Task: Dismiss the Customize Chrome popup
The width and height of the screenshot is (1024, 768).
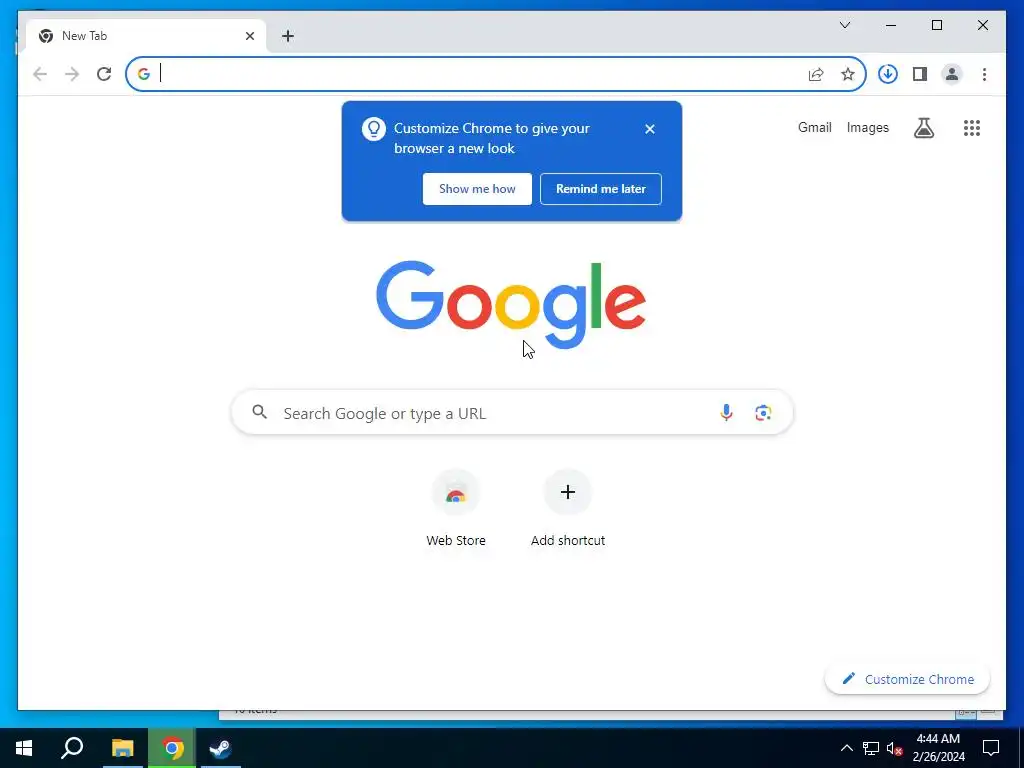Action: click(x=649, y=129)
